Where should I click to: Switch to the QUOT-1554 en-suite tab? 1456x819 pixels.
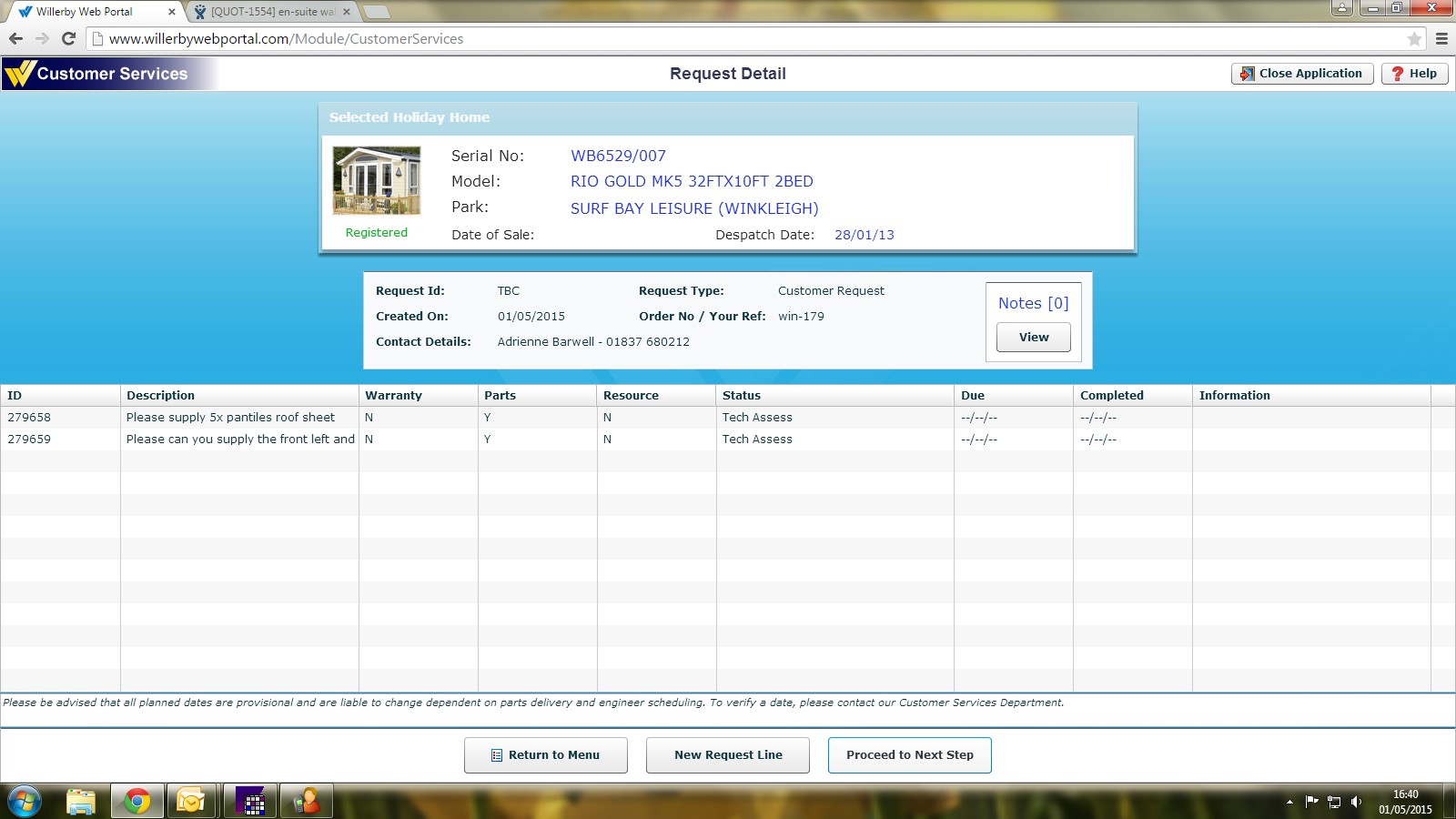[273, 12]
